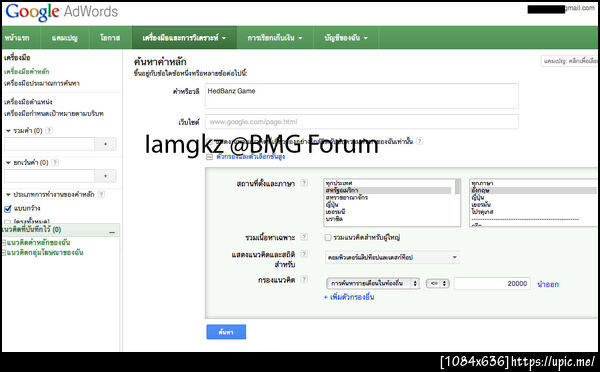Expand แนวคิดกลุ่มโฆษณาของฉัน tree item

click(x=3, y=253)
